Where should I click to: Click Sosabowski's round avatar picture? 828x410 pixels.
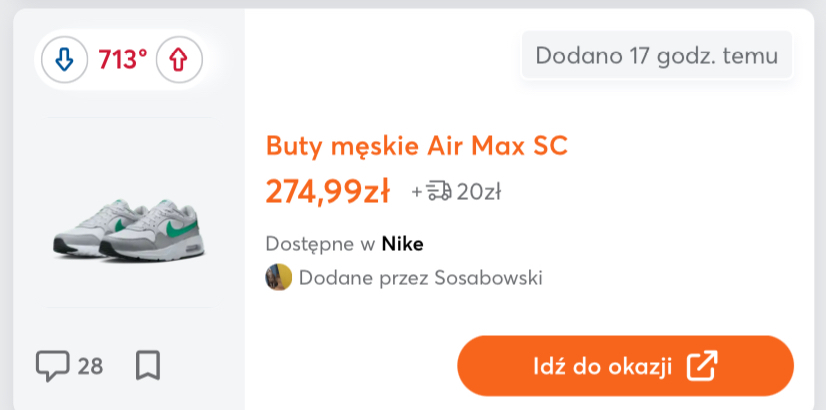278,277
